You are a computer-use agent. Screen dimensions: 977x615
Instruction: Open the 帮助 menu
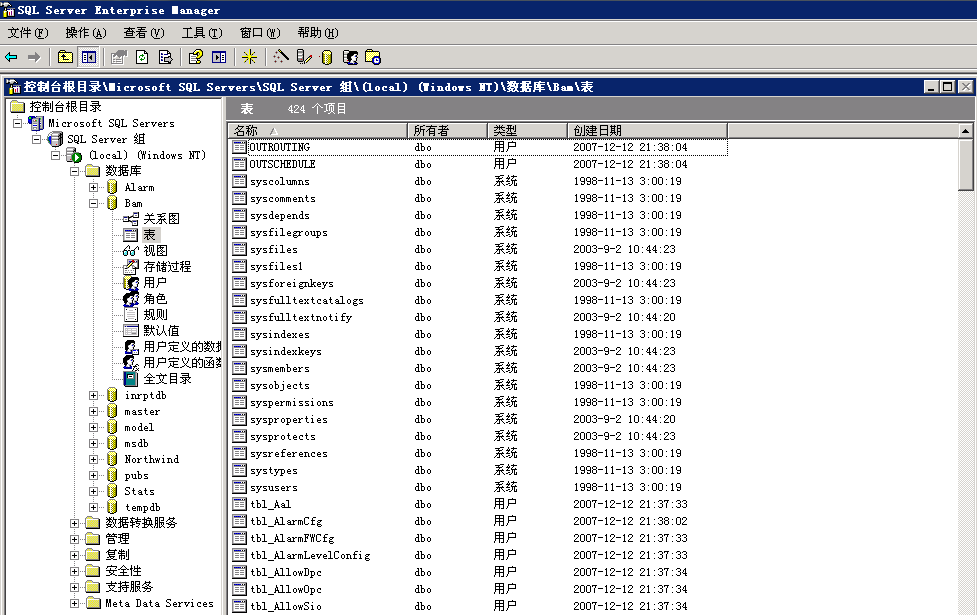click(x=318, y=33)
